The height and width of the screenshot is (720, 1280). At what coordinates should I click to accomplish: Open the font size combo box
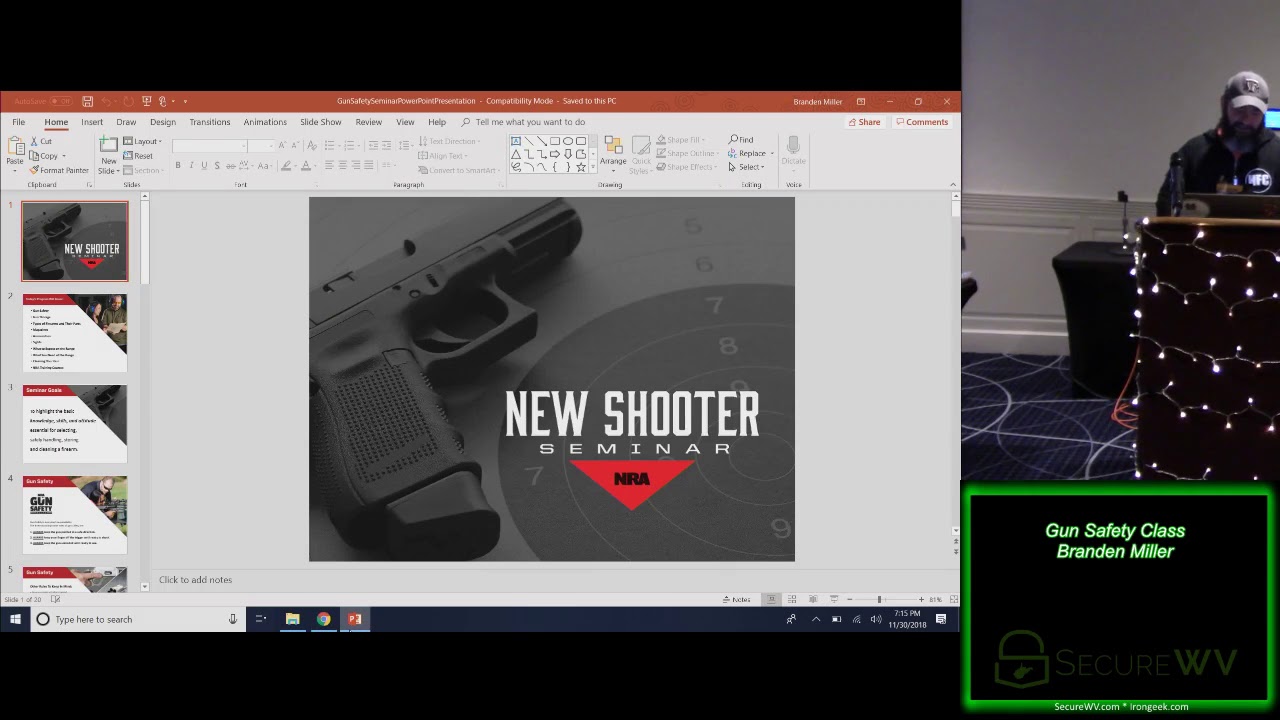[x=259, y=146]
